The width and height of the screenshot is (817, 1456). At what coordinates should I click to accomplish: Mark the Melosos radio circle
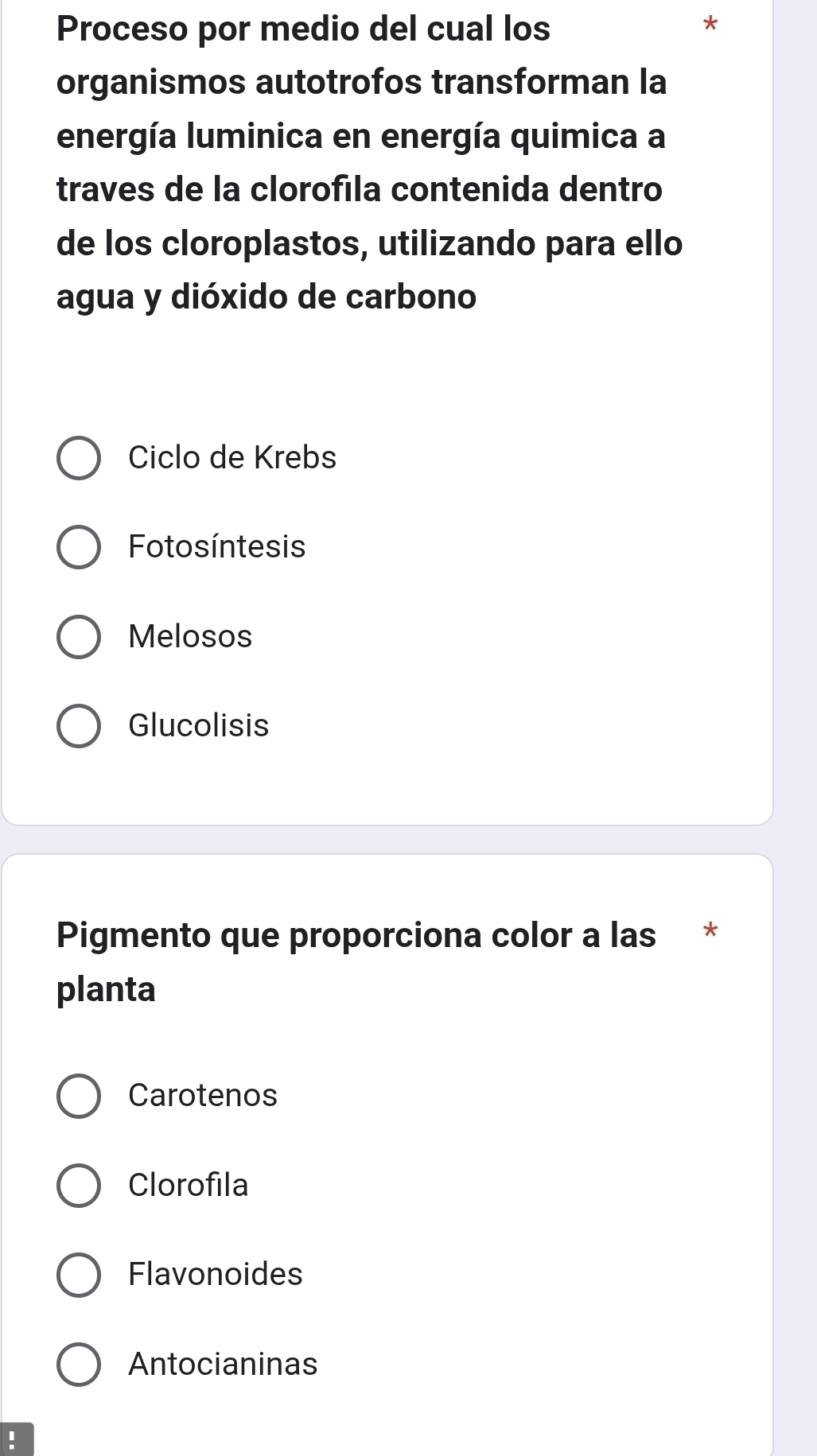pyautogui.click(x=79, y=636)
